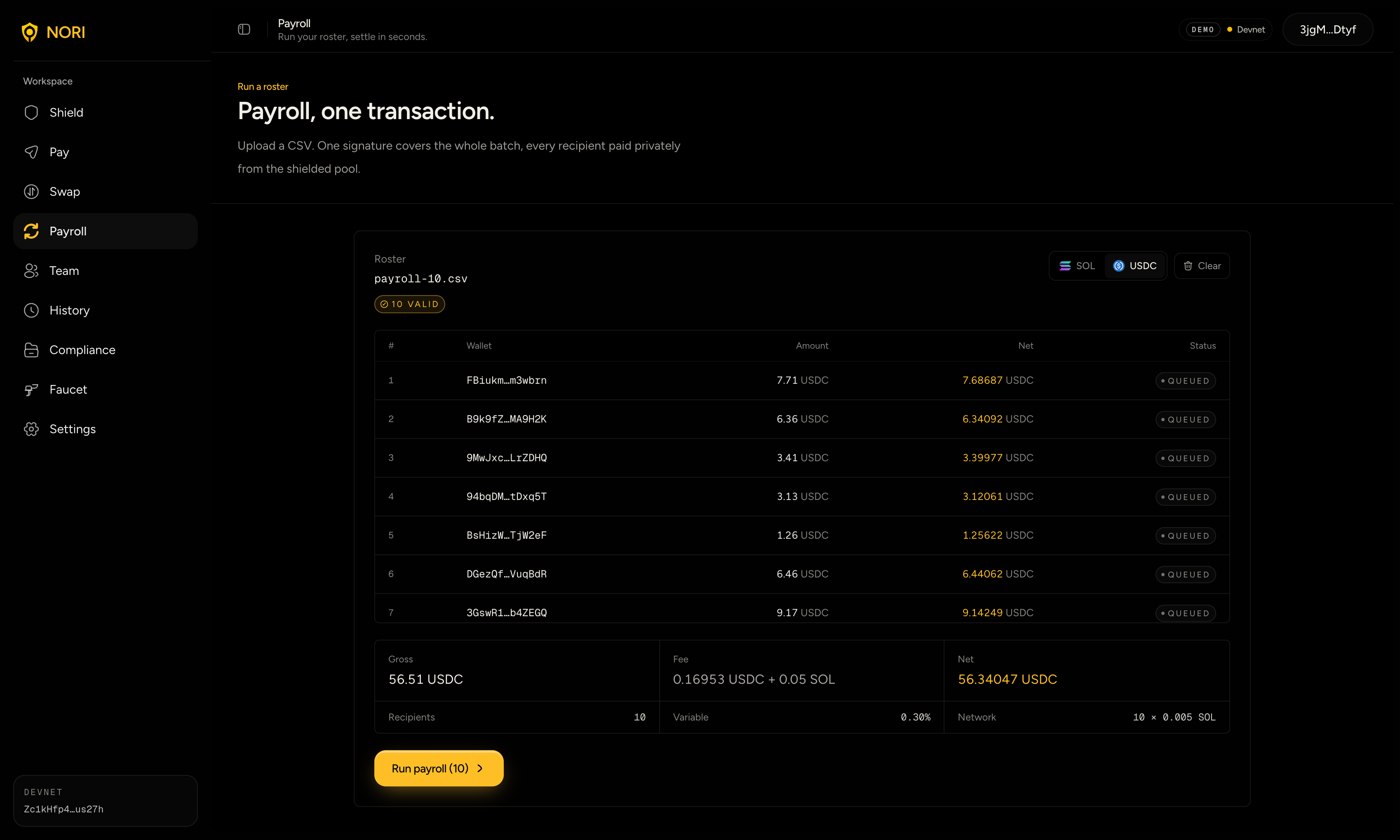
Task: Switch token toggle to SOL
Action: click(x=1077, y=266)
